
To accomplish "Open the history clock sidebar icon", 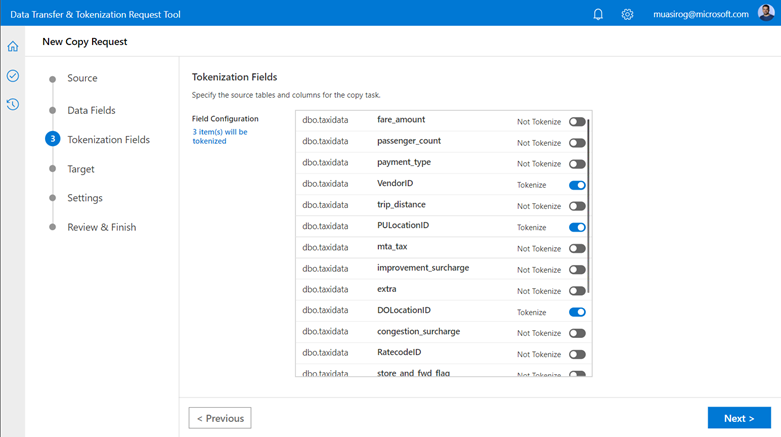I will (x=13, y=104).
